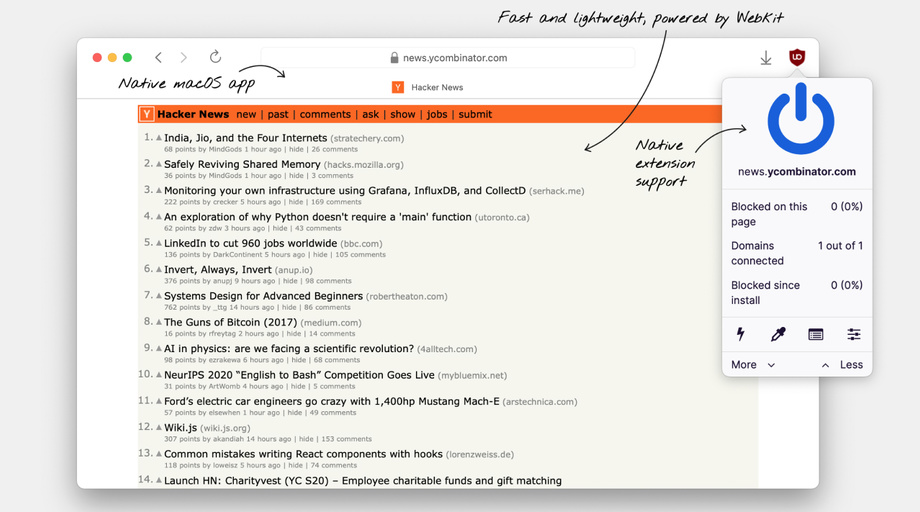Open the 'comments' link in header
Viewport: 920px width, 512px height.
pyautogui.click(x=325, y=114)
